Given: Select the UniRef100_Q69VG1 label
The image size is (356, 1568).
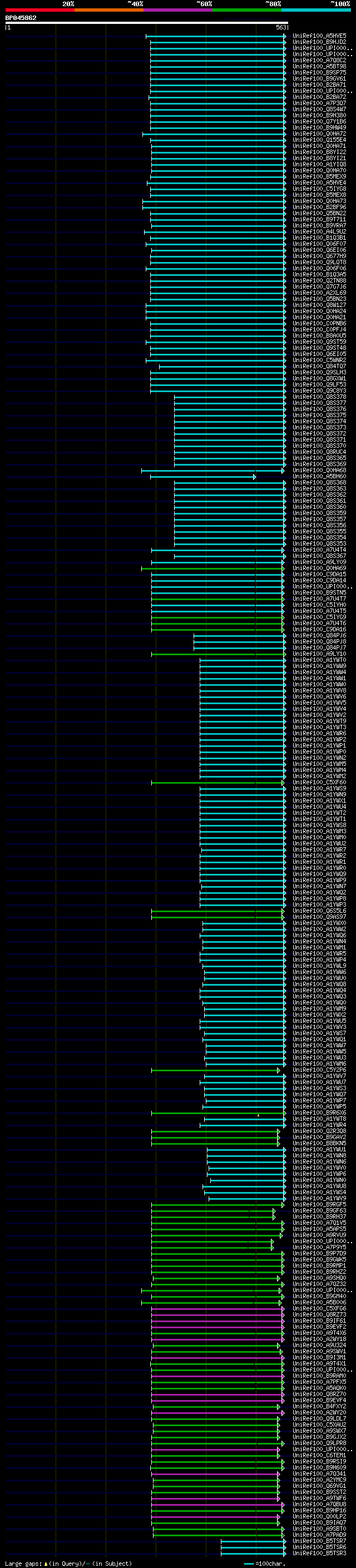Looking at the screenshot, I should point(319,1486).
